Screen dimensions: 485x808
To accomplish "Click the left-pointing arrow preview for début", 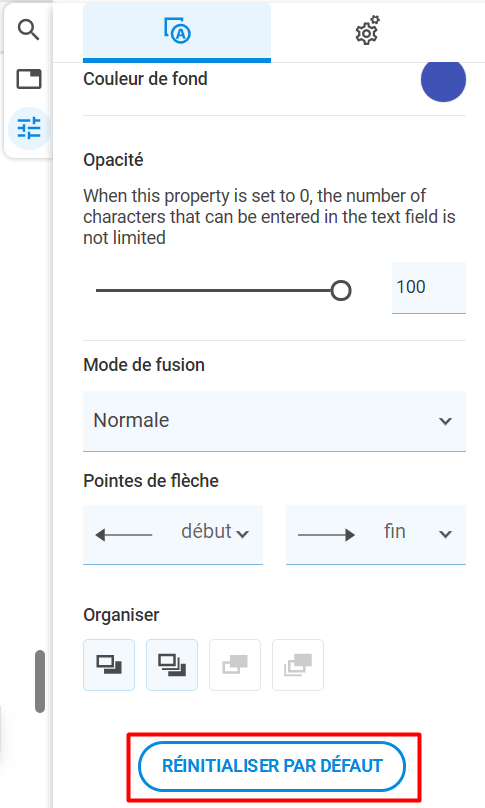I will point(124,535).
